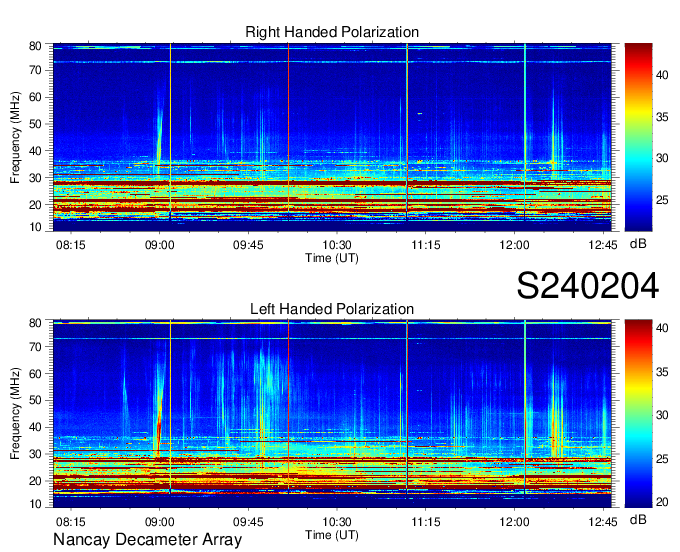Click the 08:15 tick under Left Handed plot

(71, 522)
